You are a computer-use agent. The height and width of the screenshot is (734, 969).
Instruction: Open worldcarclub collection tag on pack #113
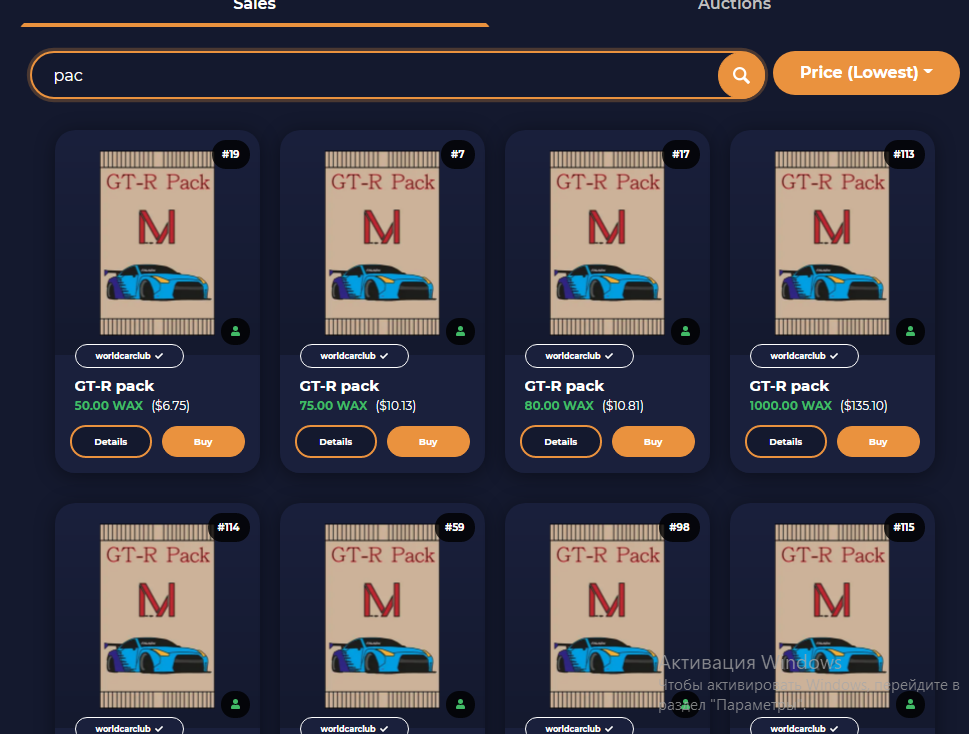804,356
